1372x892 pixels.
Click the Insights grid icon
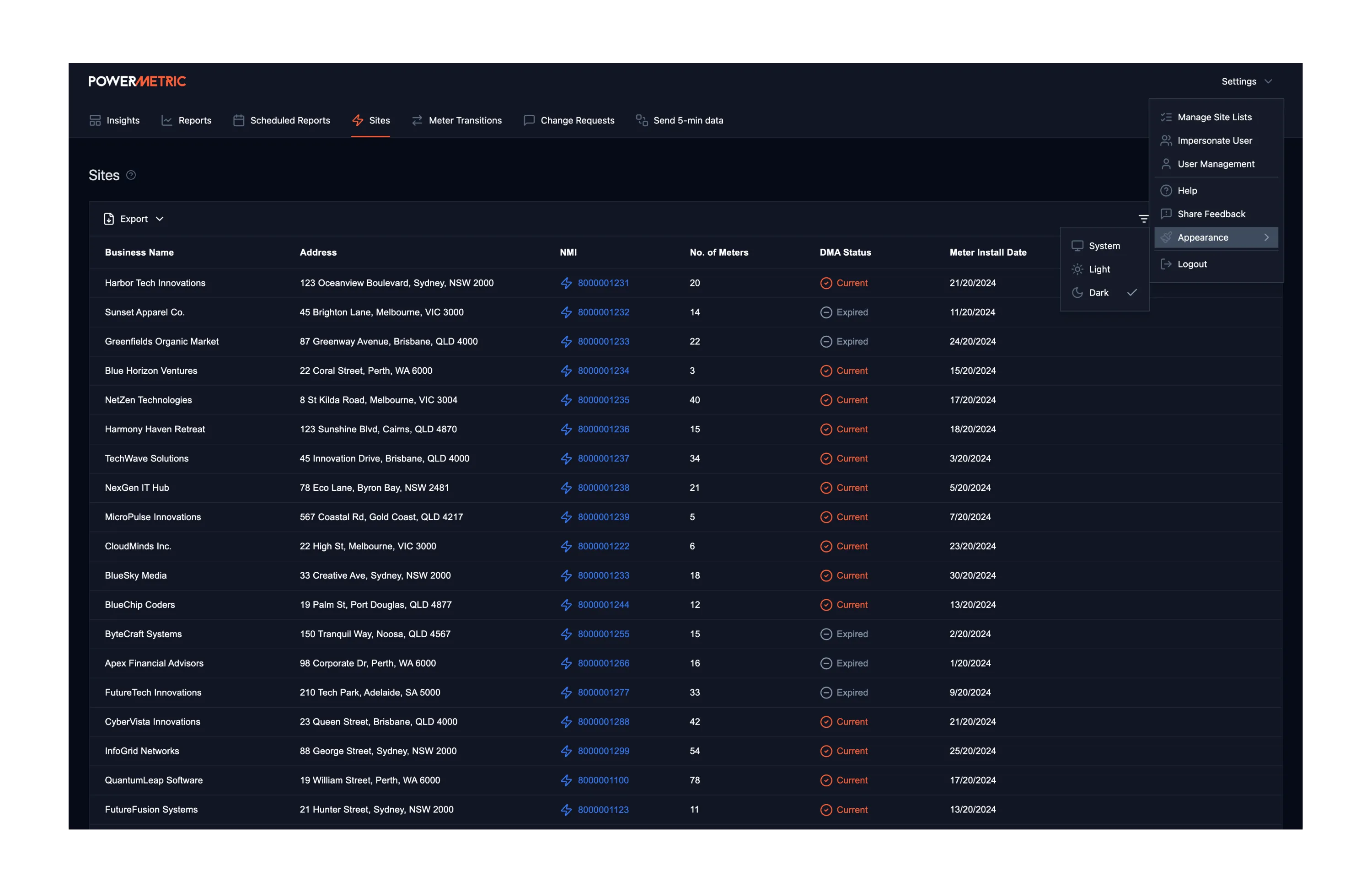95,120
